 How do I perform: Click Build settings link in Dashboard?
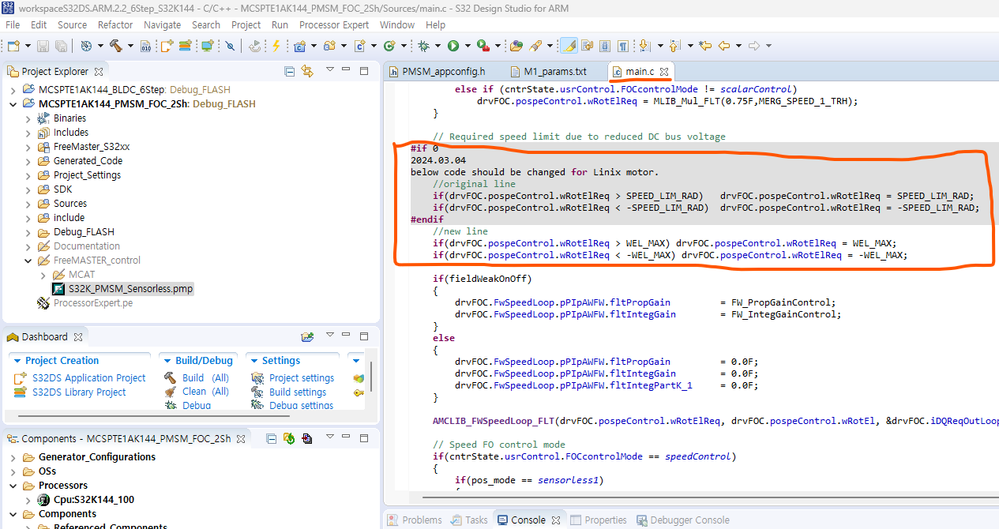point(298,392)
